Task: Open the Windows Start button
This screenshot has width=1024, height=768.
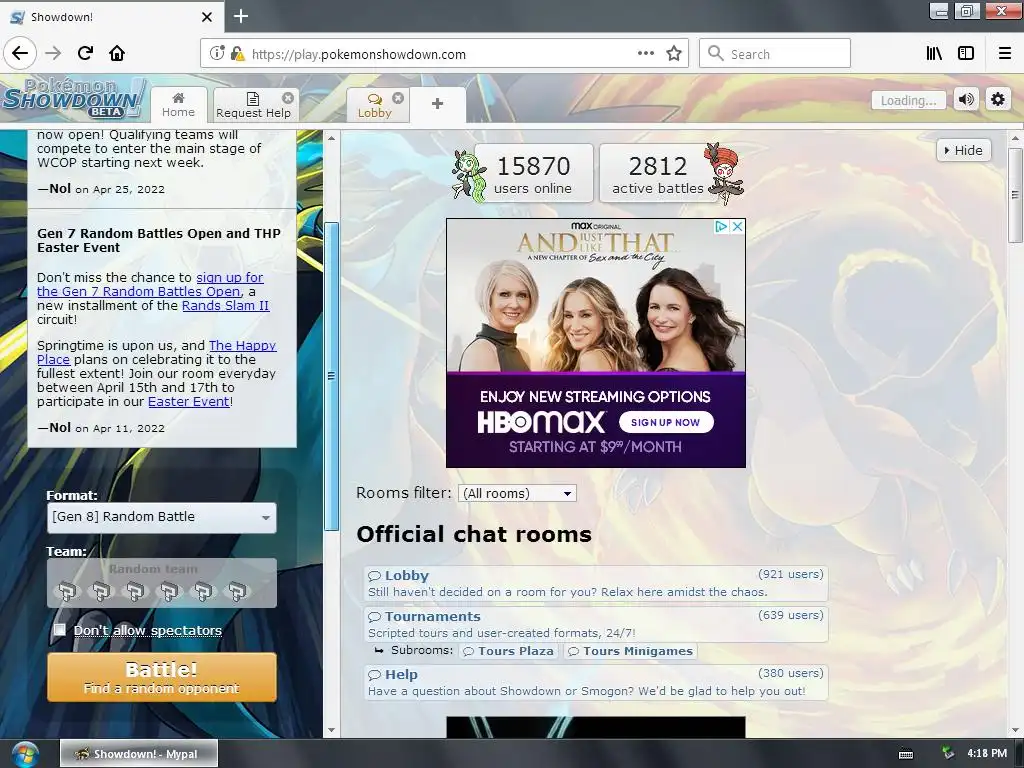Action: (x=25, y=754)
